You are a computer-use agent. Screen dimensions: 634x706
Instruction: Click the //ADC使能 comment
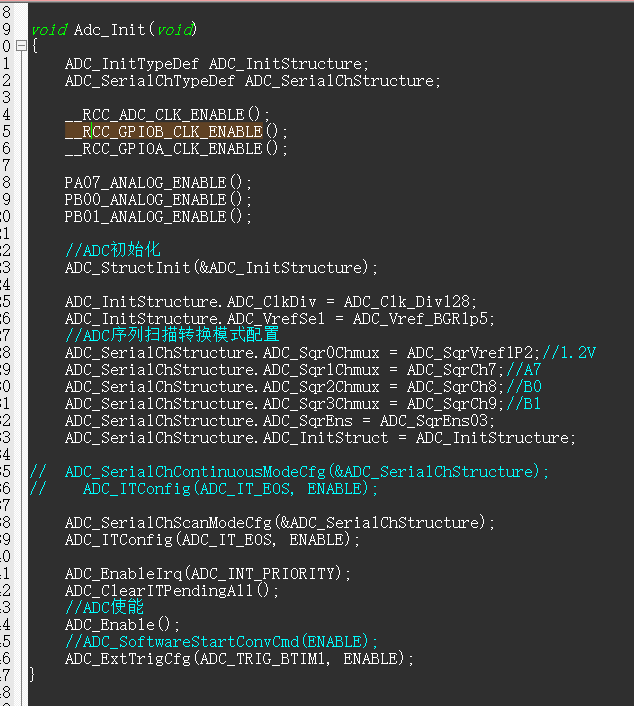click(104, 607)
